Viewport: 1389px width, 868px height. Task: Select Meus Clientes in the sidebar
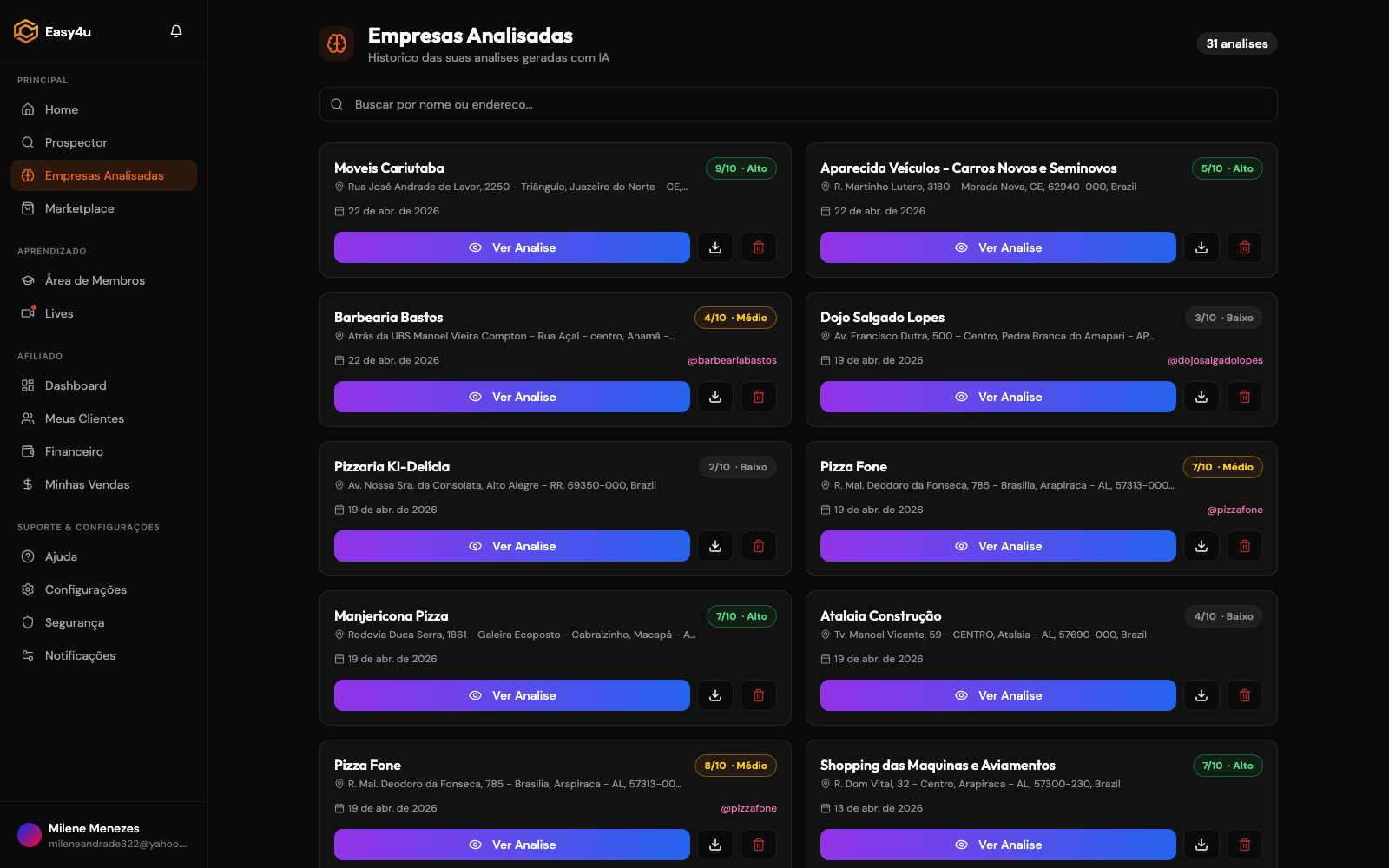tap(84, 418)
